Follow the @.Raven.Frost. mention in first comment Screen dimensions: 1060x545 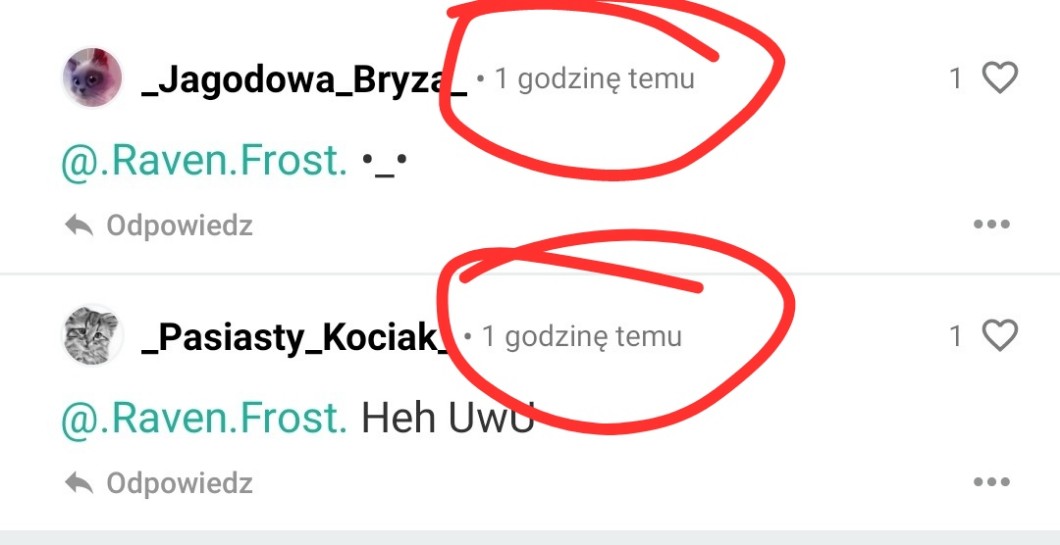204,161
